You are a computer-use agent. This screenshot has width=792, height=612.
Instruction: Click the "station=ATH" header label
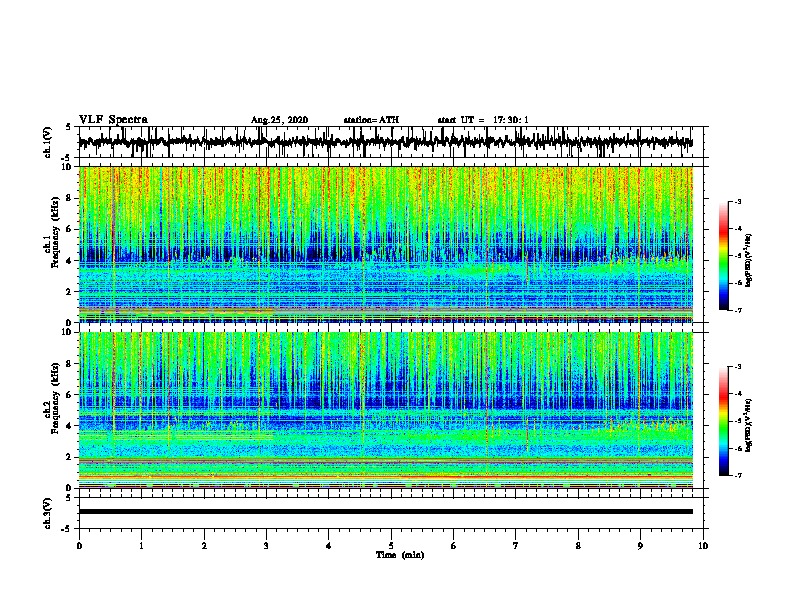pos(371,120)
